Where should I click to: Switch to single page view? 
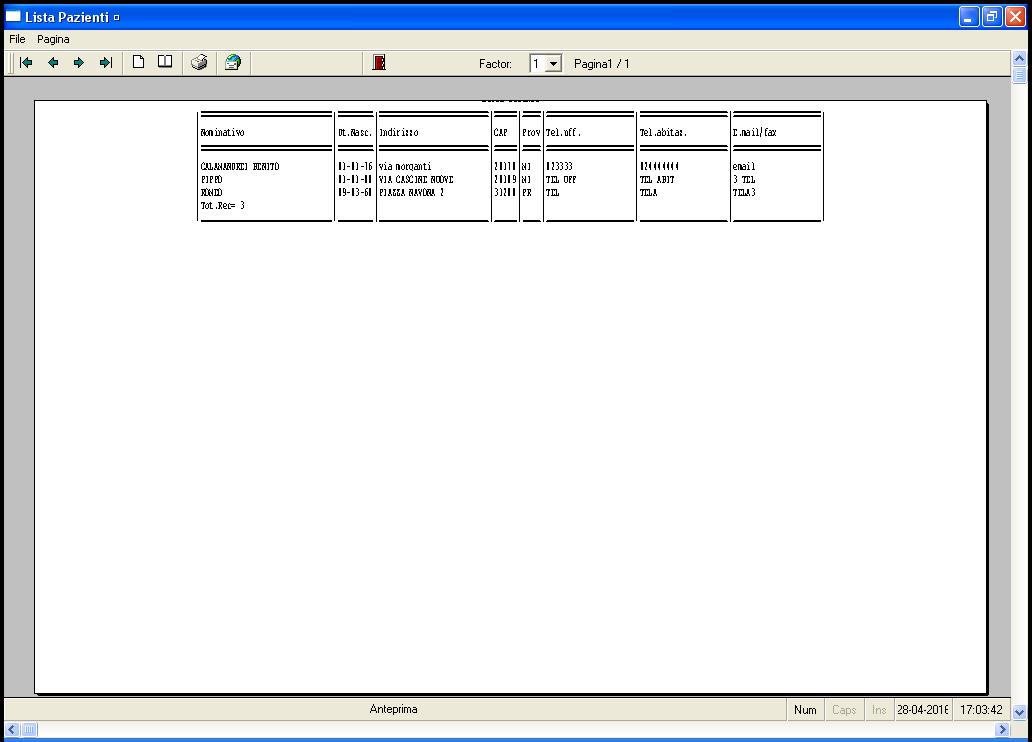[x=138, y=62]
